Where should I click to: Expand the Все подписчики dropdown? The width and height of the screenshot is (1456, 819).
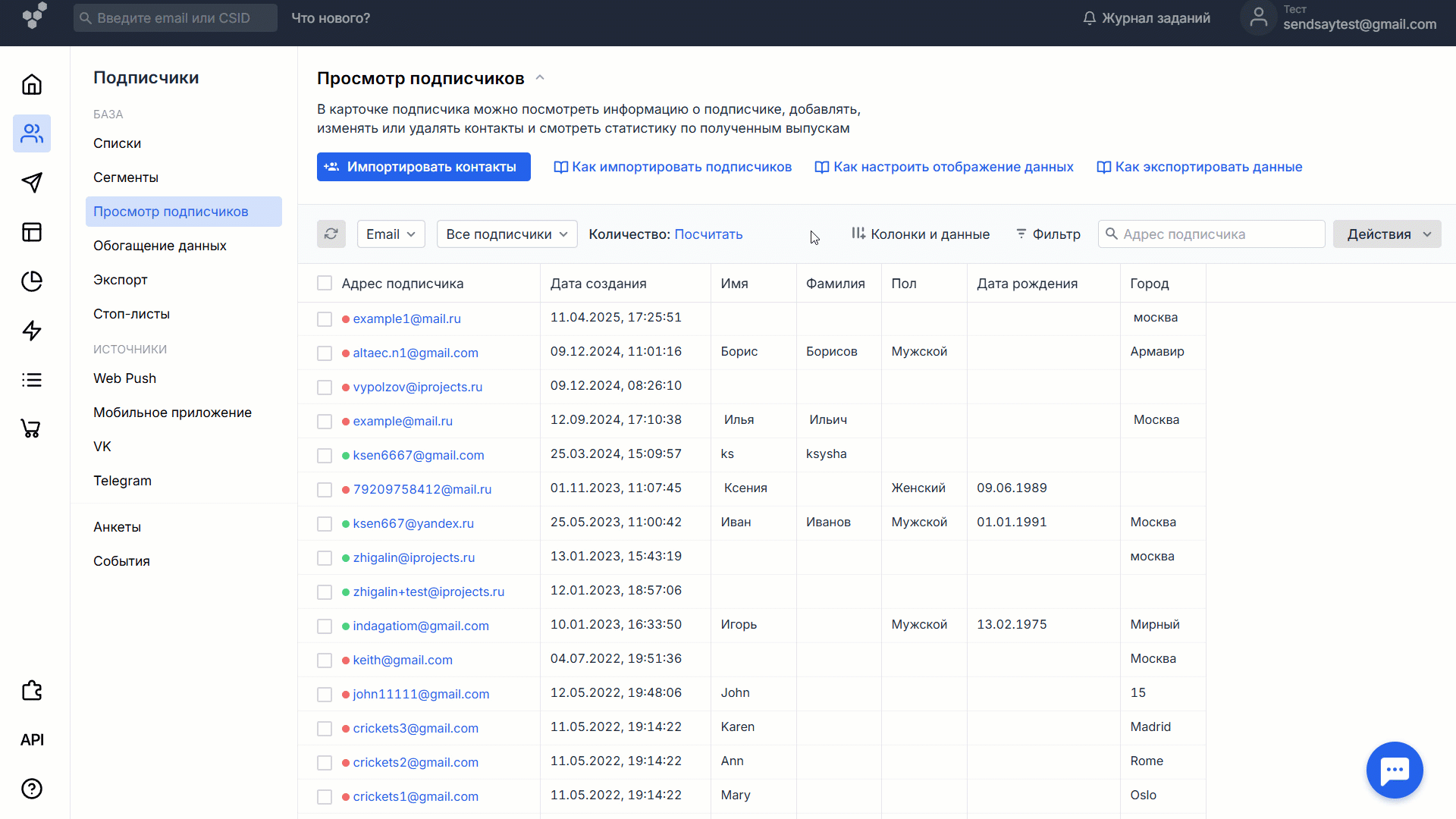pyautogui.click(x=507, y=234)
